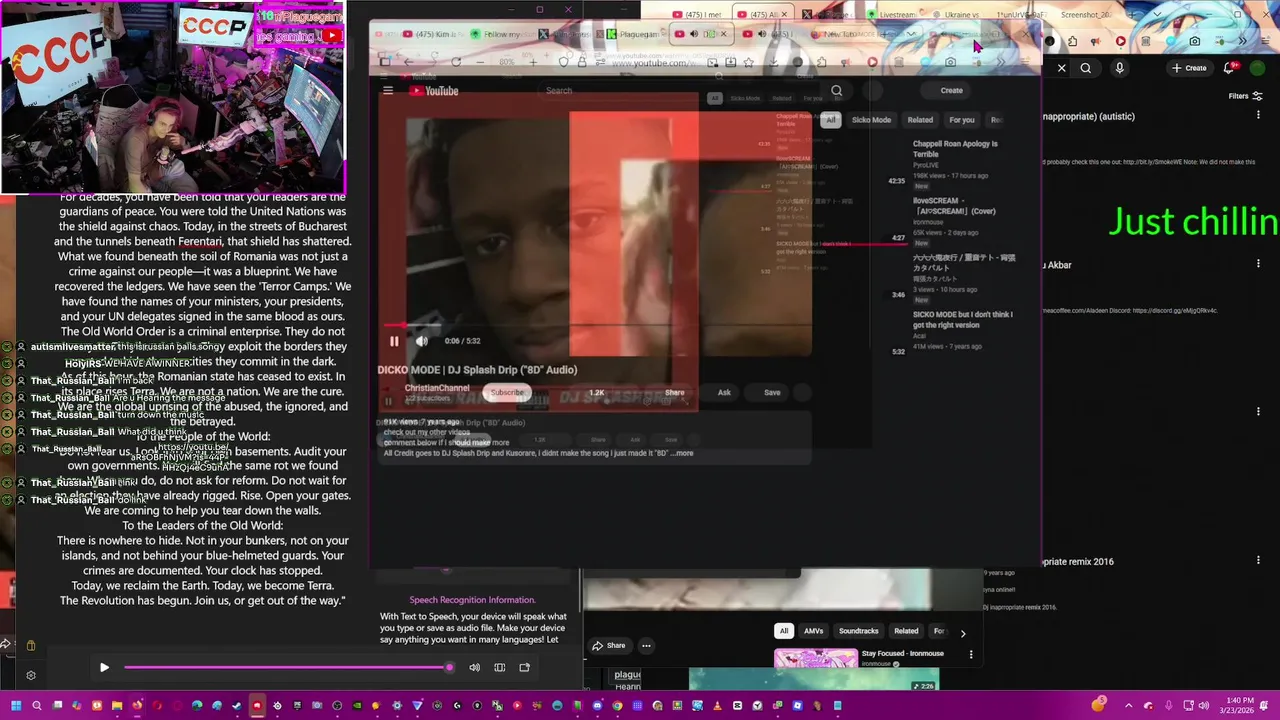Viewport: 1280px width, 720px height.
Task: Select the 'Related' chip in front window
Action: click(x=920, y=120)
